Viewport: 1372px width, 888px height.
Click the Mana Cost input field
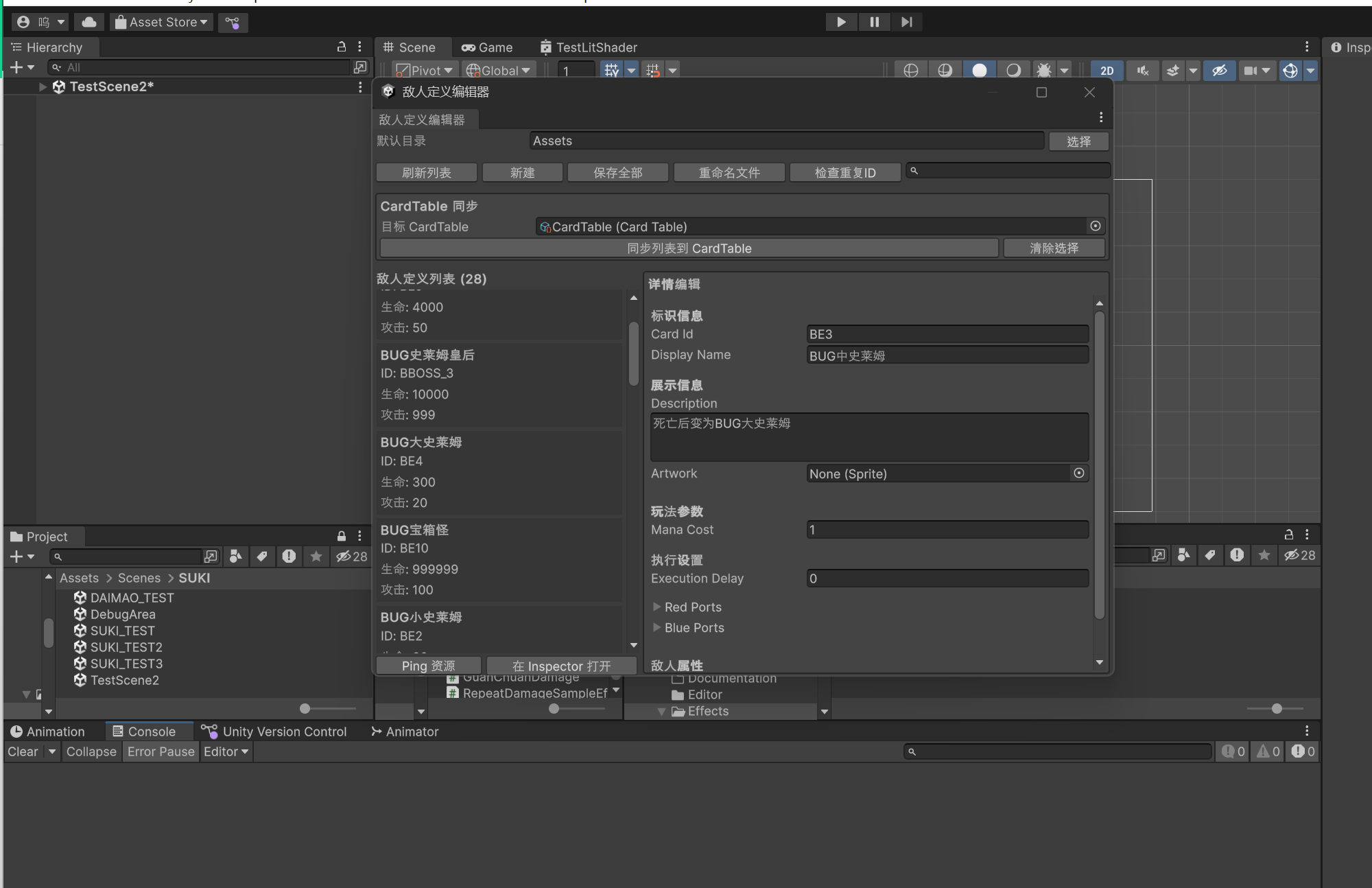point(947,529)
